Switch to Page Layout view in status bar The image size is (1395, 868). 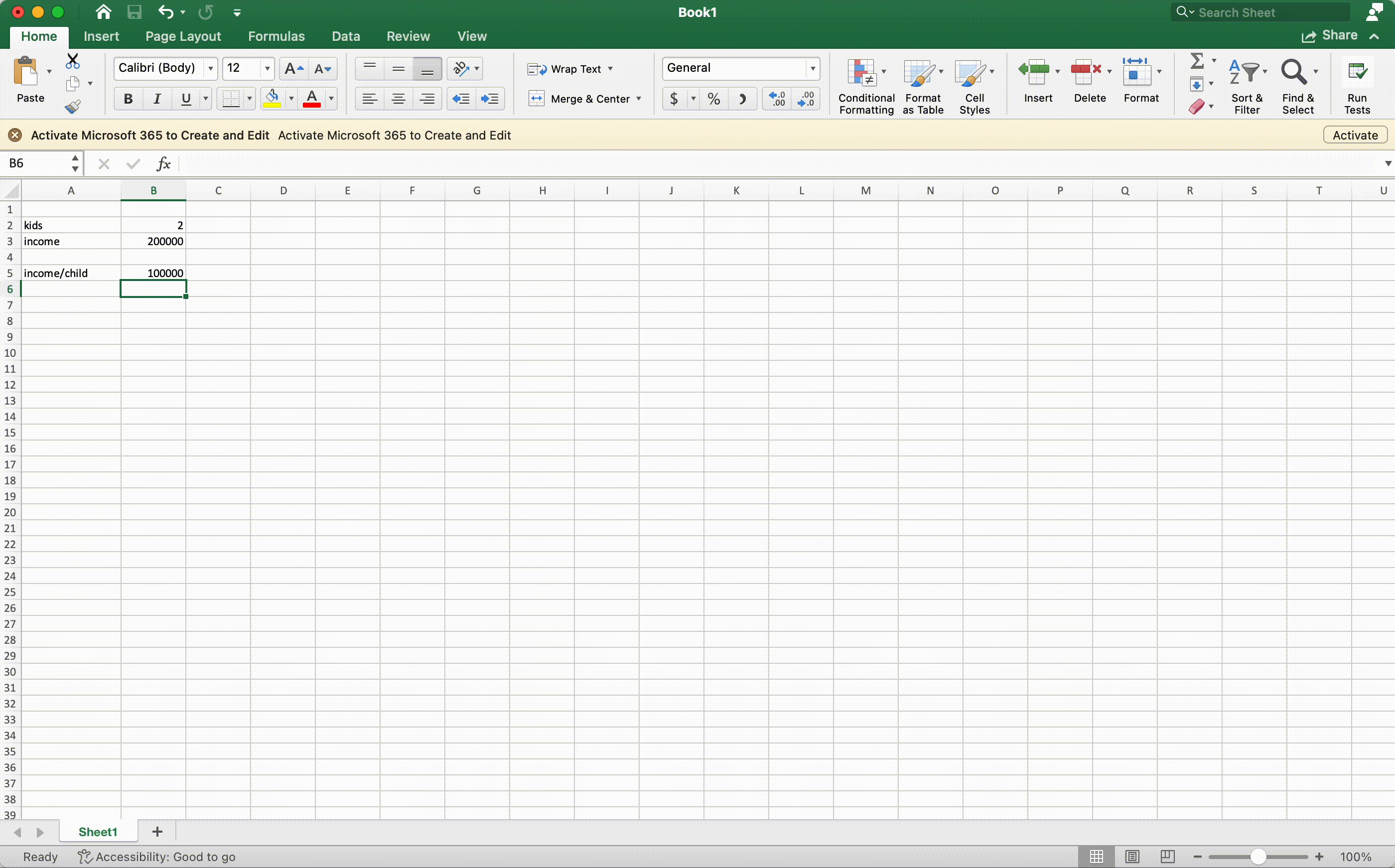(1131, 857)
